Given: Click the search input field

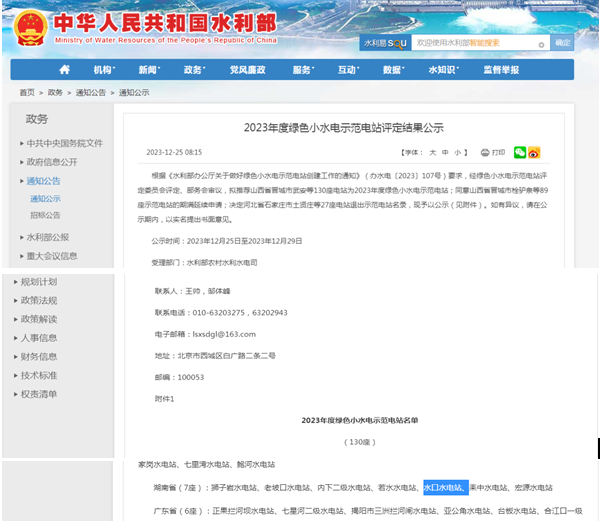Looking at the screenshot, I should [478, 43].
